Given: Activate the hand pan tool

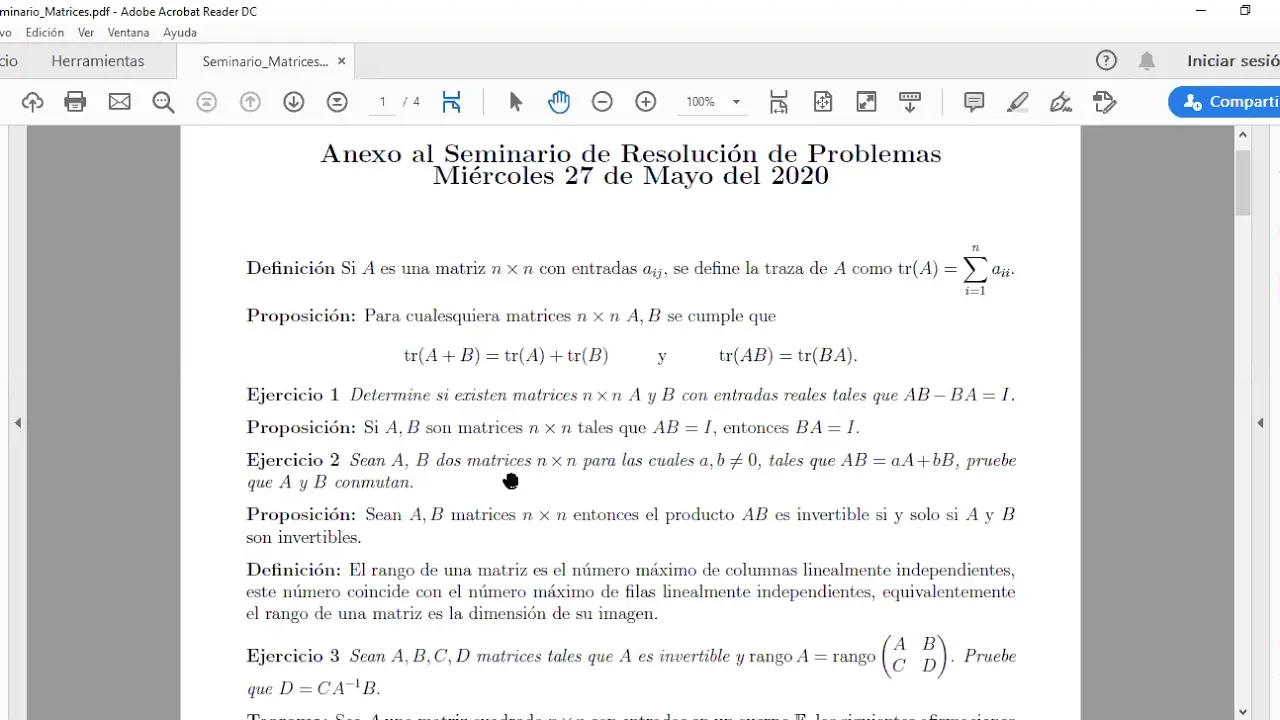Looking at the screenshot, I should point(558,102).
